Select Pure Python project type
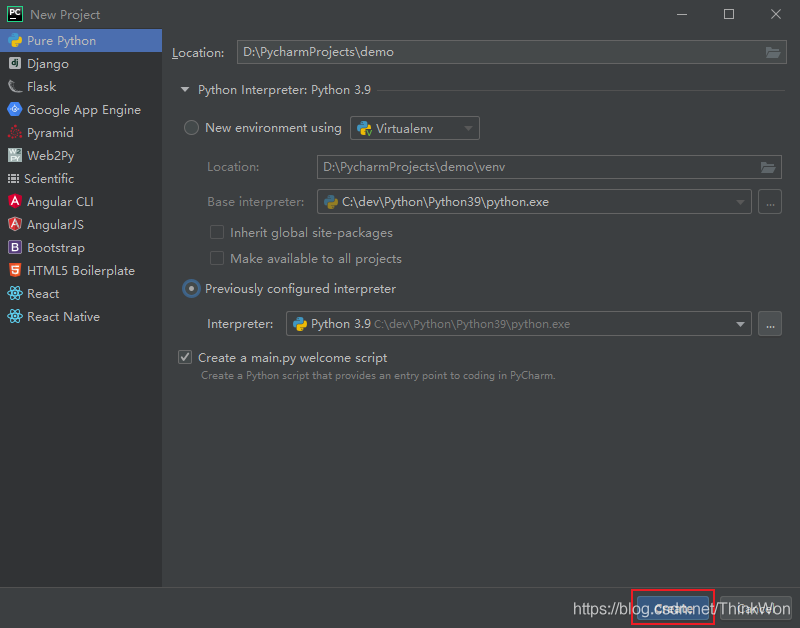 tap(81, 40)
